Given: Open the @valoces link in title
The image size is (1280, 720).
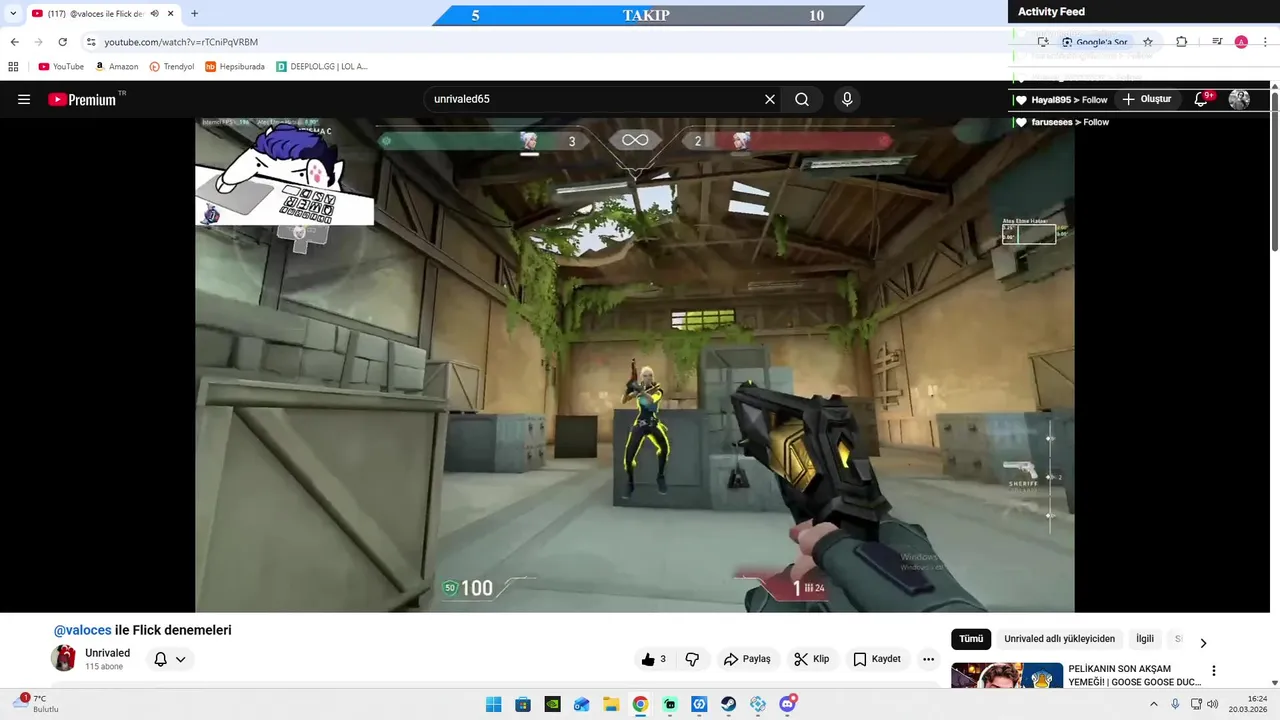Looking at the screenshot, I should point(83,630).
